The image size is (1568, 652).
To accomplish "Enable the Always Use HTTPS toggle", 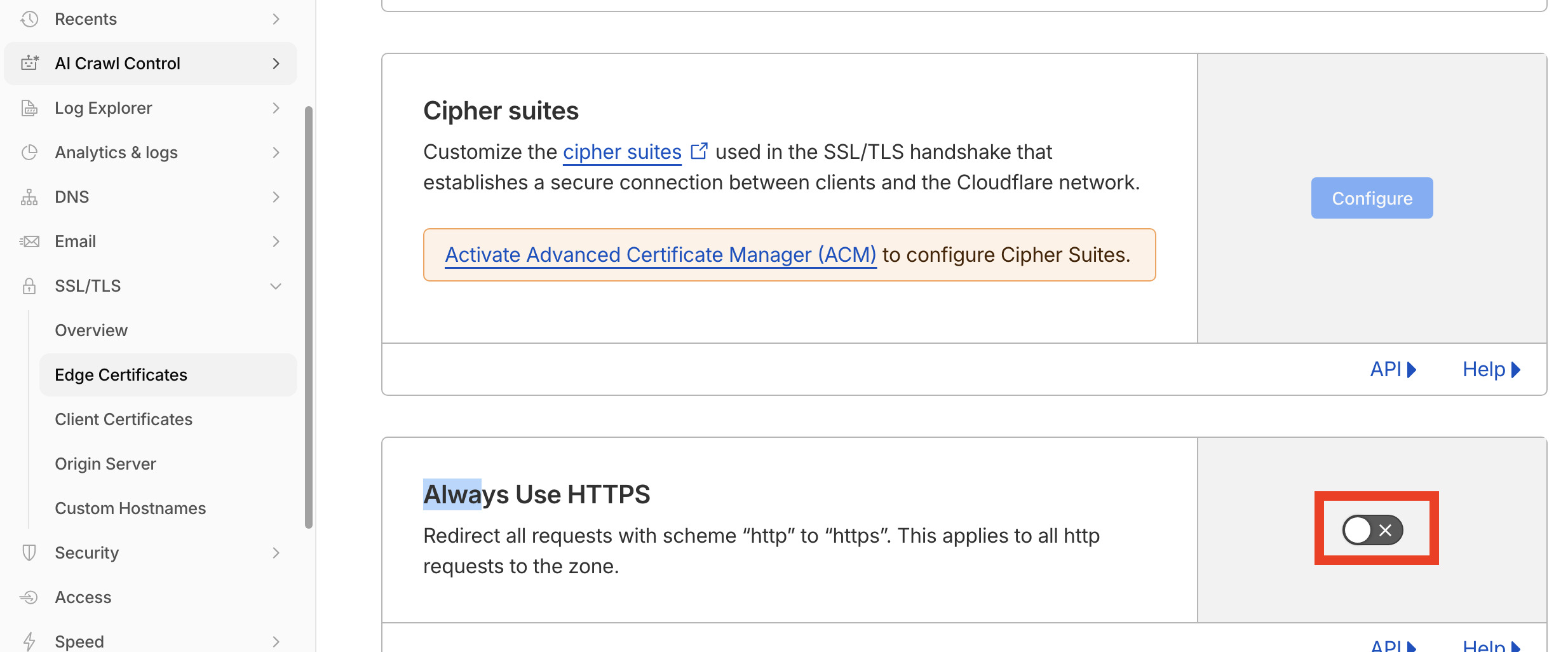I will coord(1372,530).
